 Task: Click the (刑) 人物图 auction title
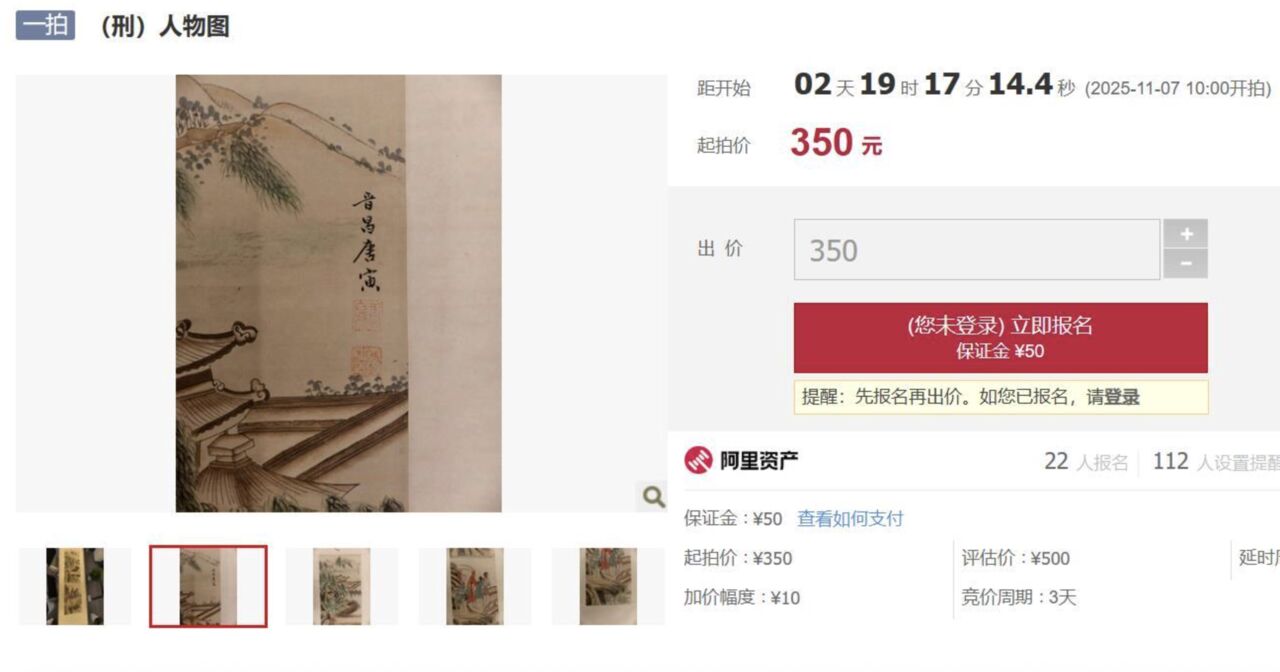pos(163,27)
